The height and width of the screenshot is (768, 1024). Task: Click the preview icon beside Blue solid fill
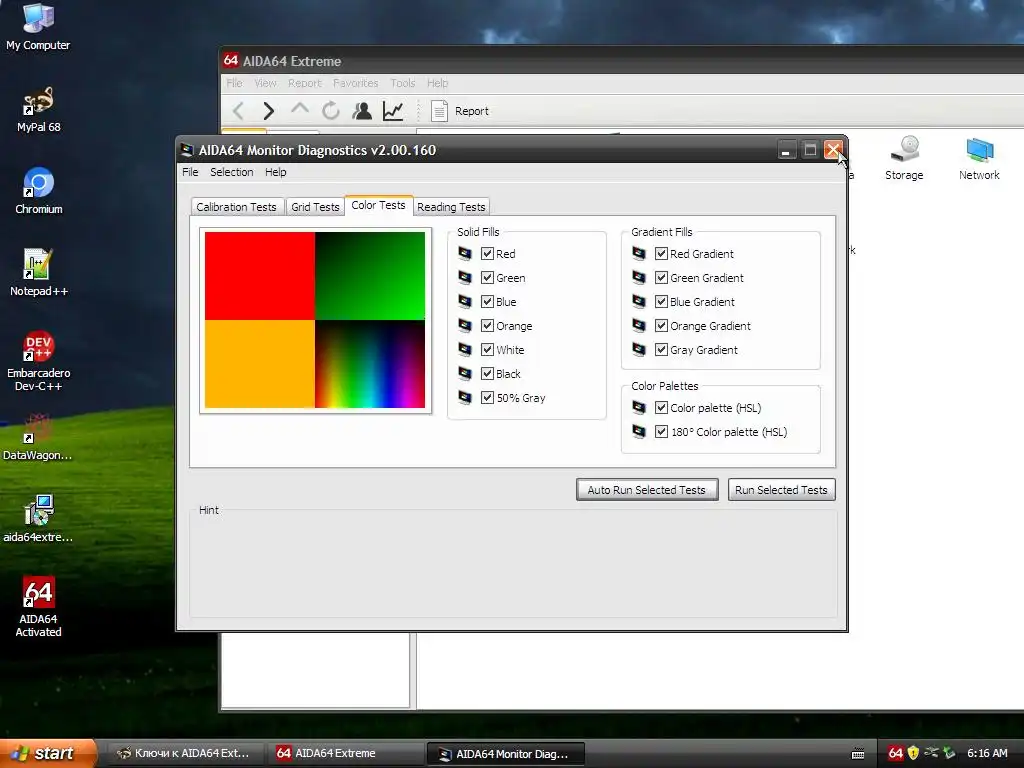[x=464, y=302]
